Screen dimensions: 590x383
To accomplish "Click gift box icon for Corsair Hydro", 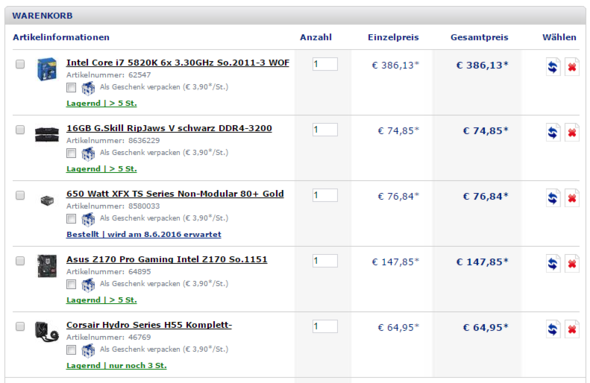I will (88, 350).
